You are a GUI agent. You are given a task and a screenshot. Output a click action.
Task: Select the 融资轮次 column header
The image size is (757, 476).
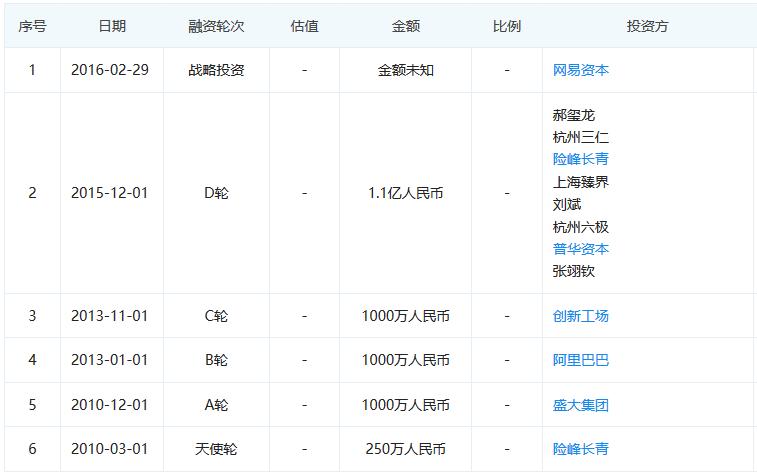tap(216, 26)
